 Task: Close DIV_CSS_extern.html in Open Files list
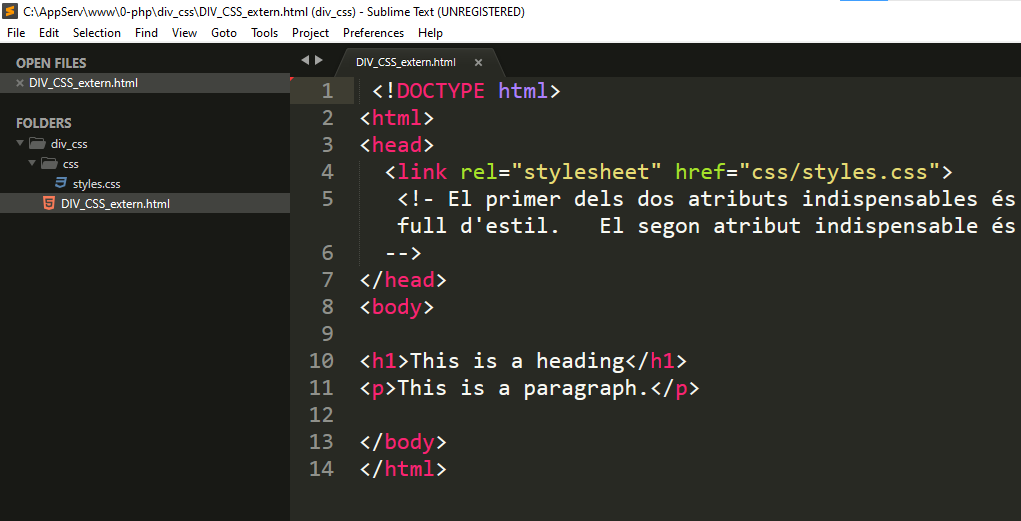(x=20, y=83)
